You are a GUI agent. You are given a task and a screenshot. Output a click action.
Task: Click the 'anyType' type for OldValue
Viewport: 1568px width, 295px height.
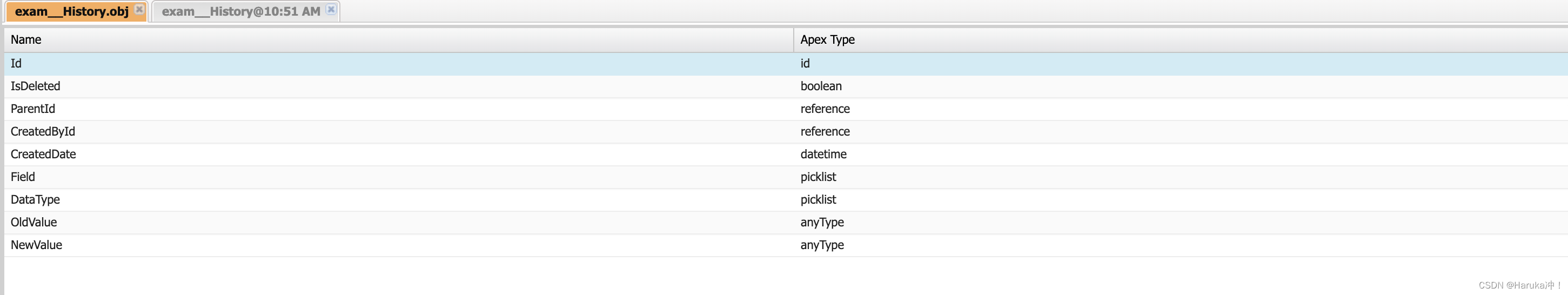coord(822,223)
